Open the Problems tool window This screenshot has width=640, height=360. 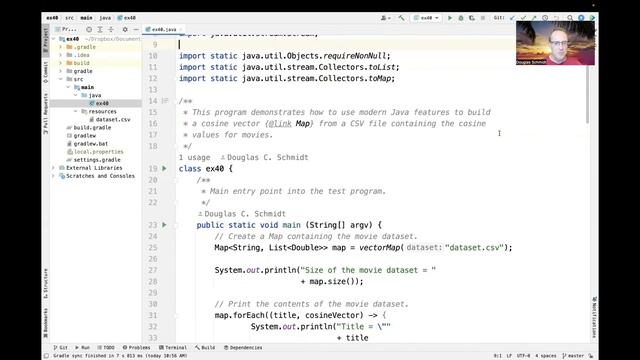pos(136,348)
